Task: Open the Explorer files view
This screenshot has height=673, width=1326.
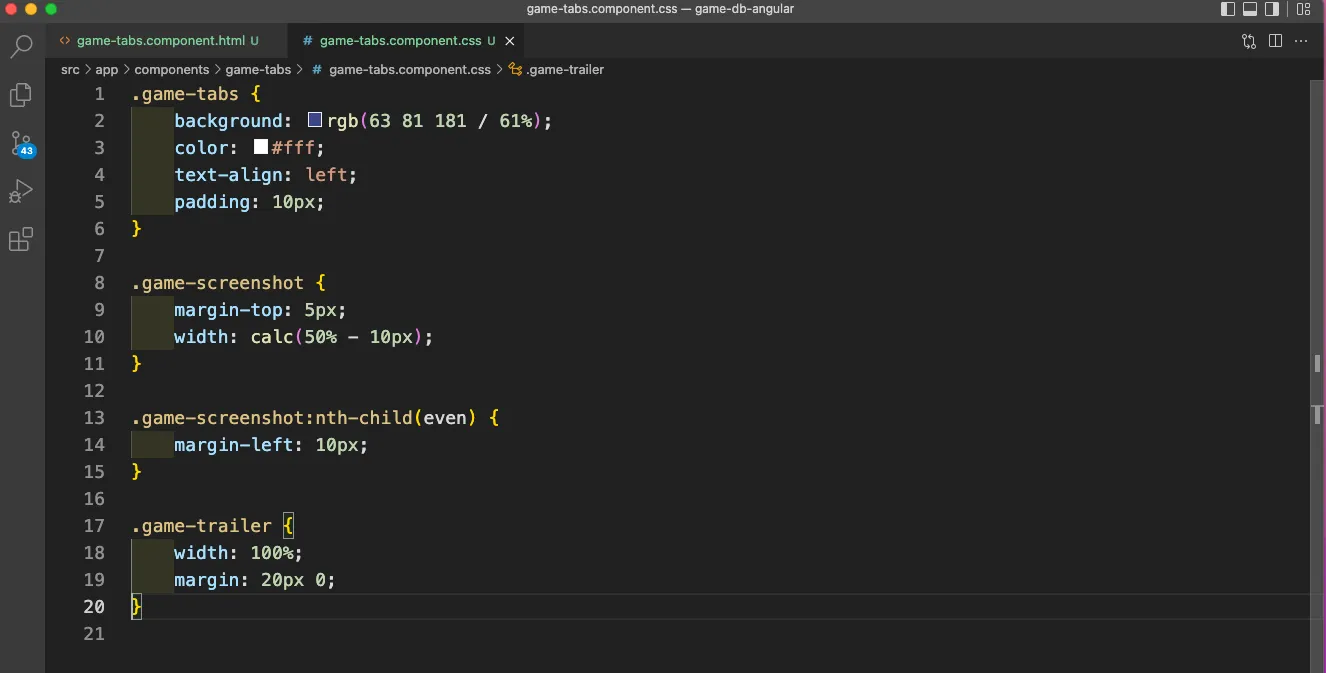Action: [x=21, y=94]
